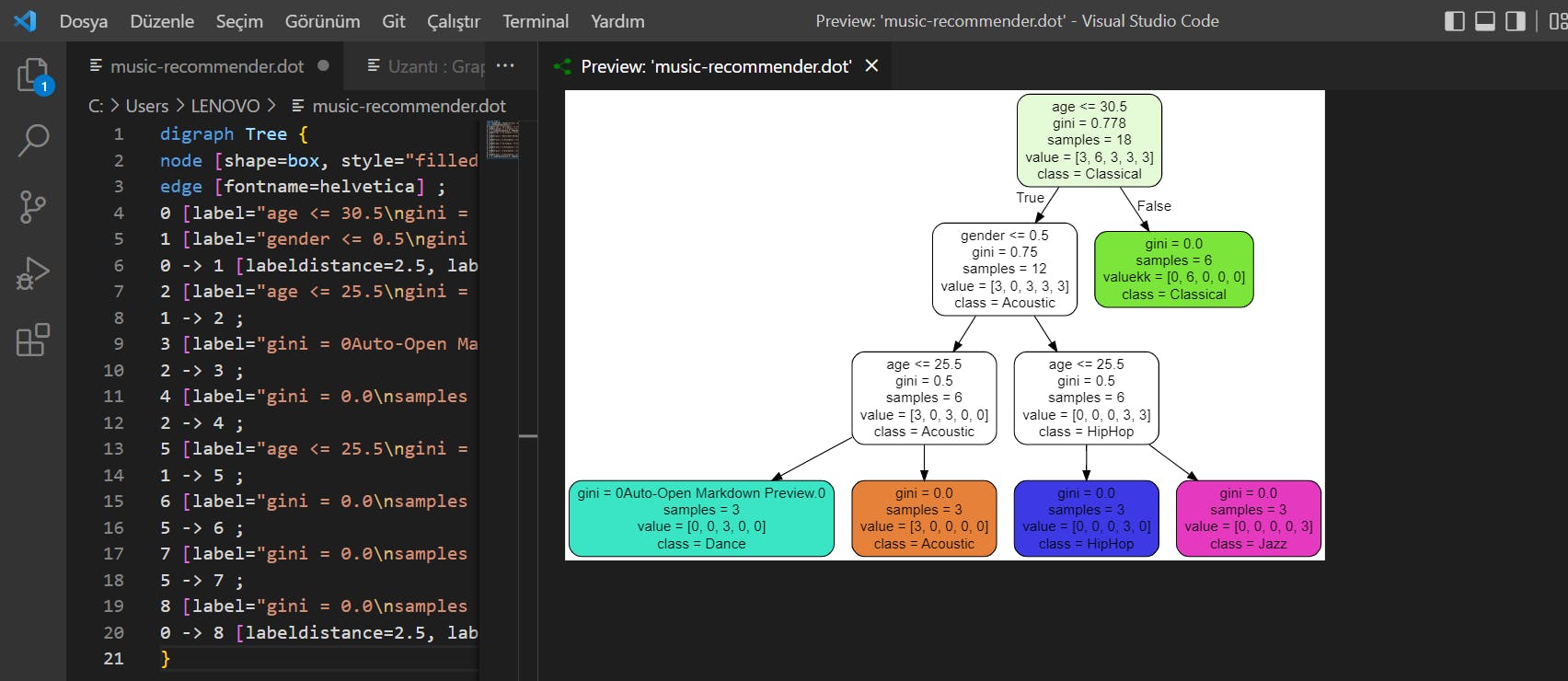Open the Dosya menu
The image size is (1568, 681).
click(83, 21)
